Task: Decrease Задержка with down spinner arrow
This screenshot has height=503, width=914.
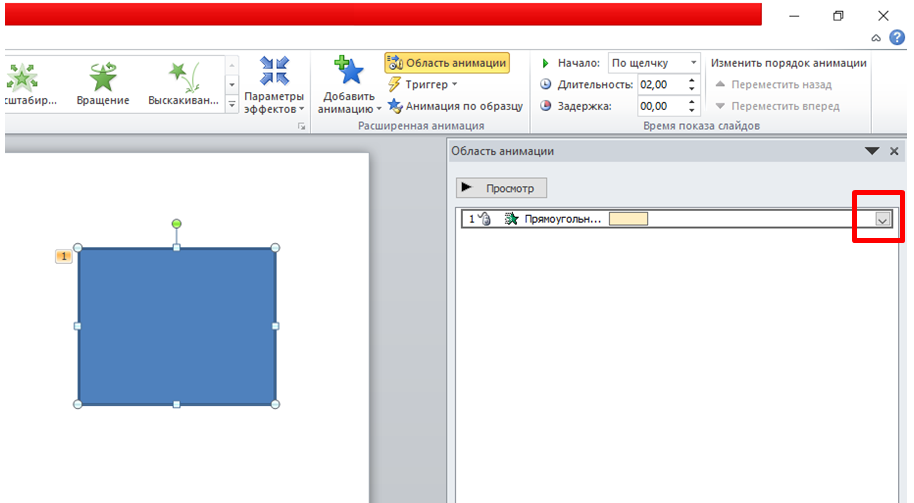Action: point(692,110)
